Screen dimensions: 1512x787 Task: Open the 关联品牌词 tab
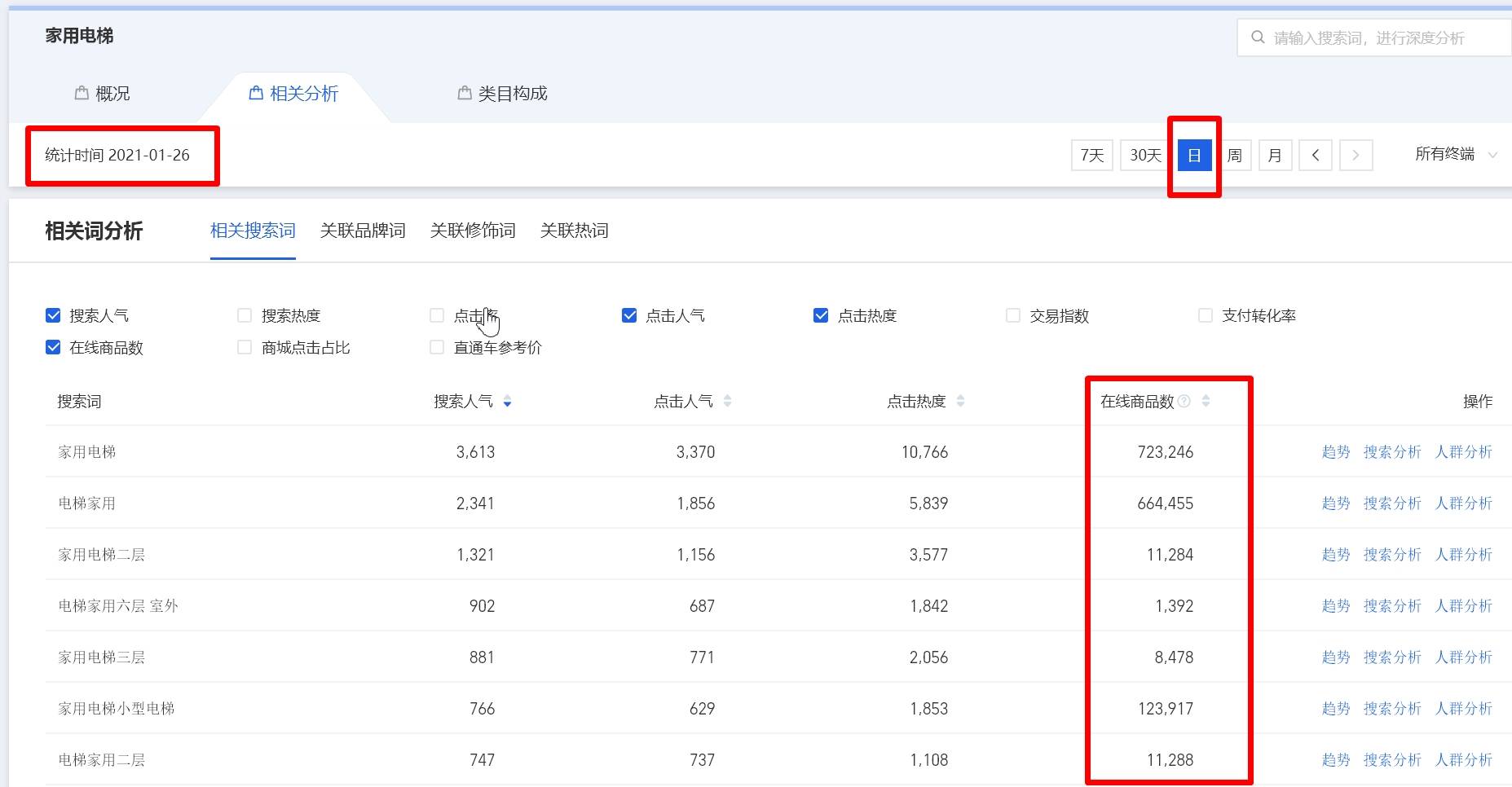363,231
